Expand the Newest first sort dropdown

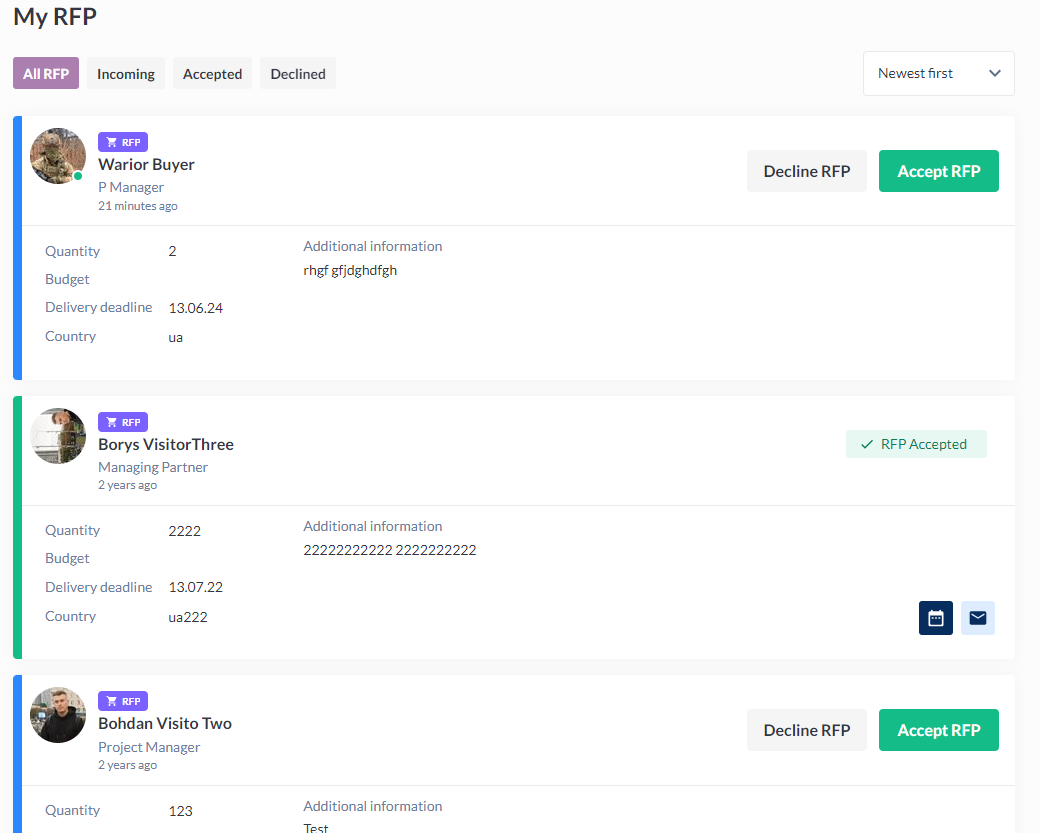938,73
